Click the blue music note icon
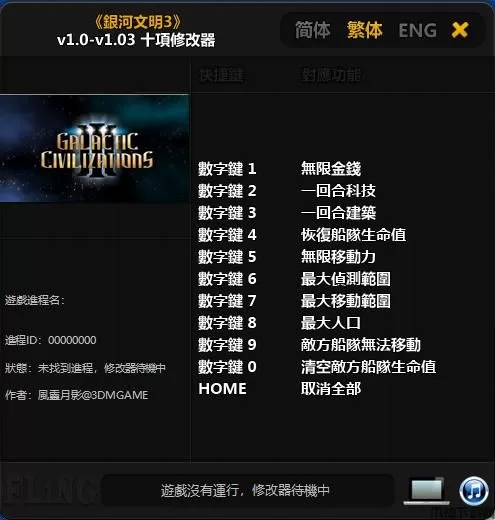The image size is (495, 520). coord(474,491)
